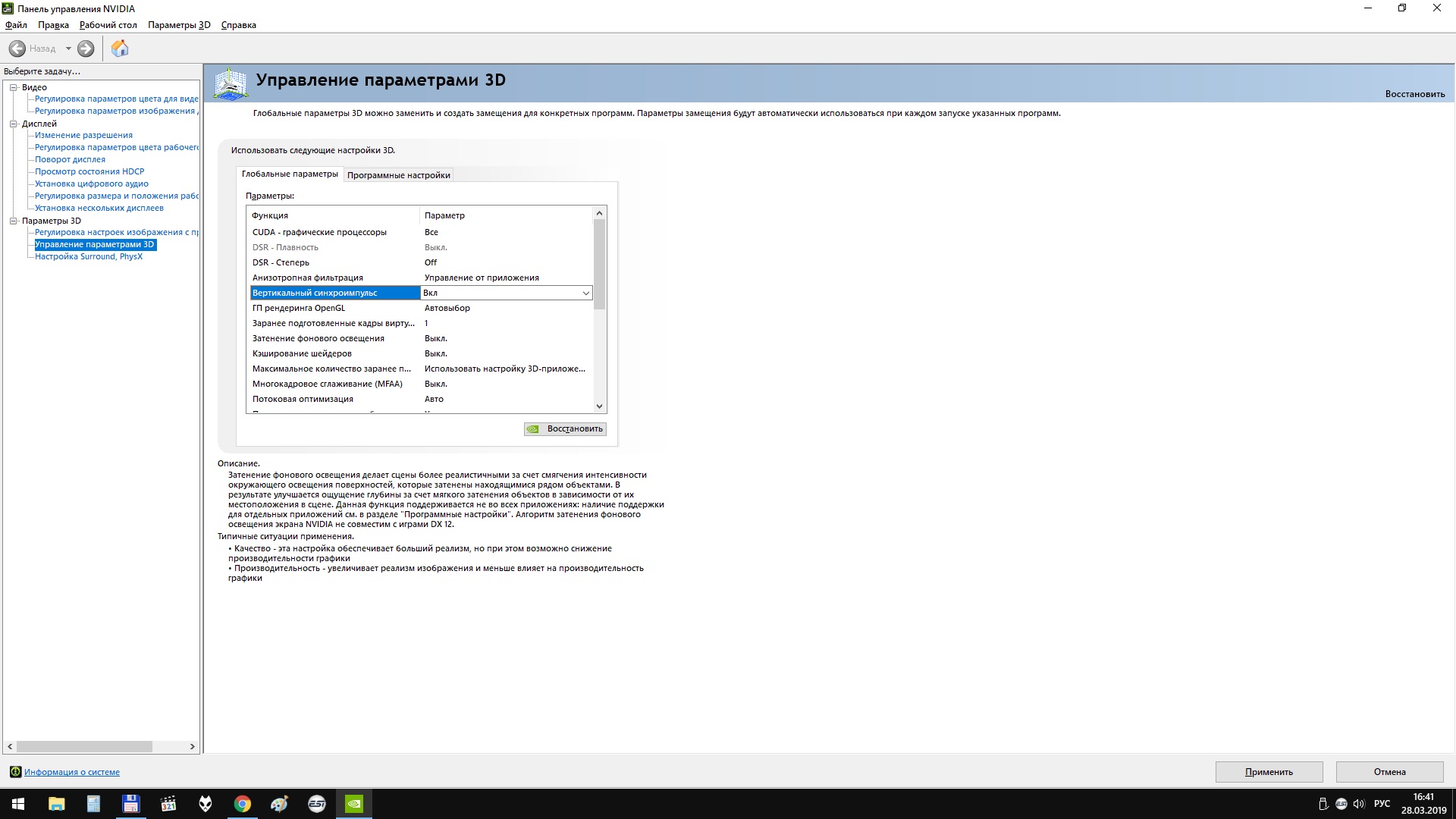Select the Кэширование шейдеров setting row
The height and width of the screenshot is (819, 1456).
coord(302,353)
